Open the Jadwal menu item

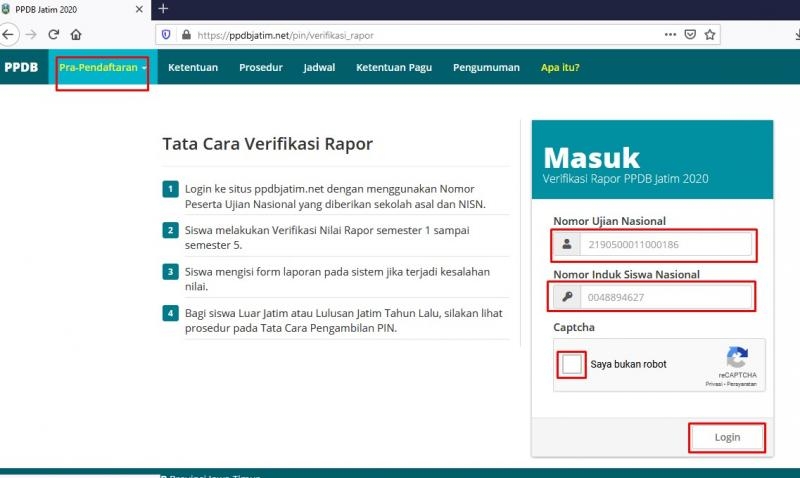click(x=319, y=67)
